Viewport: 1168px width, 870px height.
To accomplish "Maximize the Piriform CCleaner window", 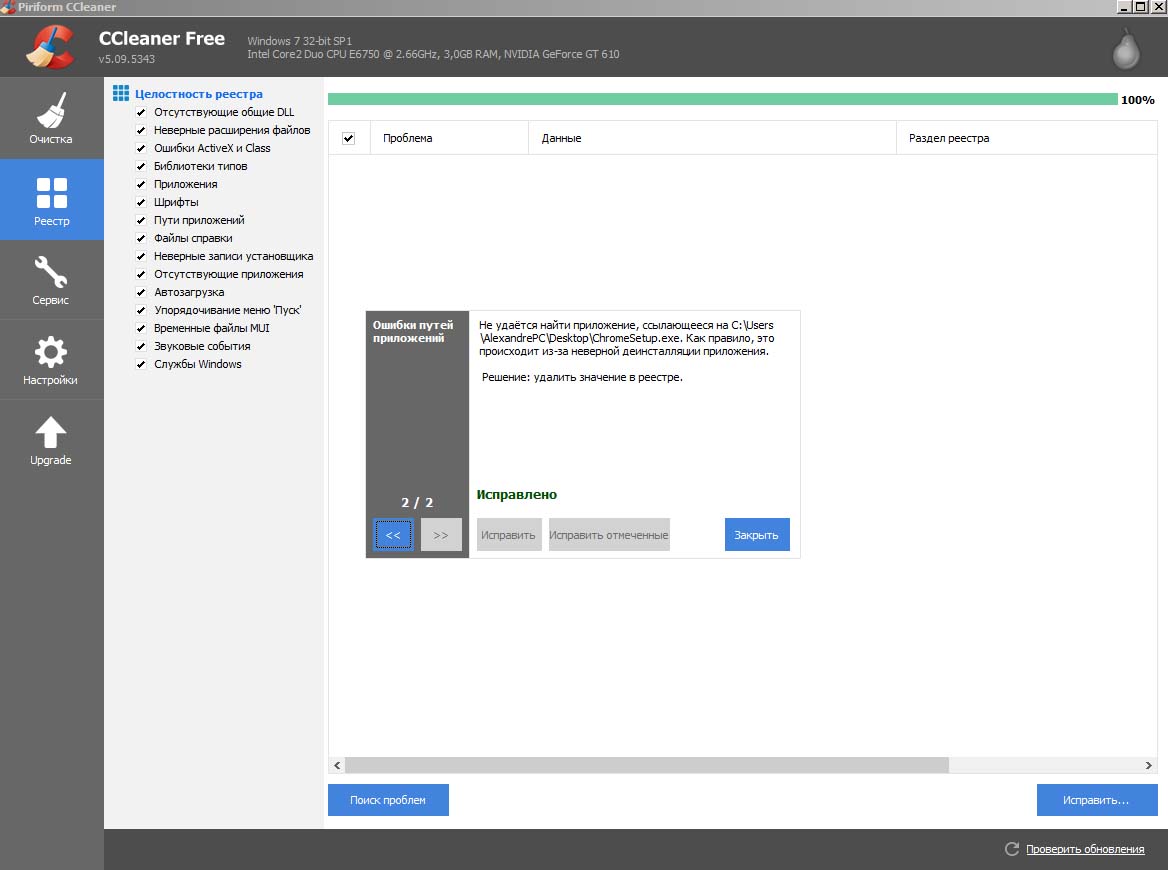I will (x=1141, y=7).
